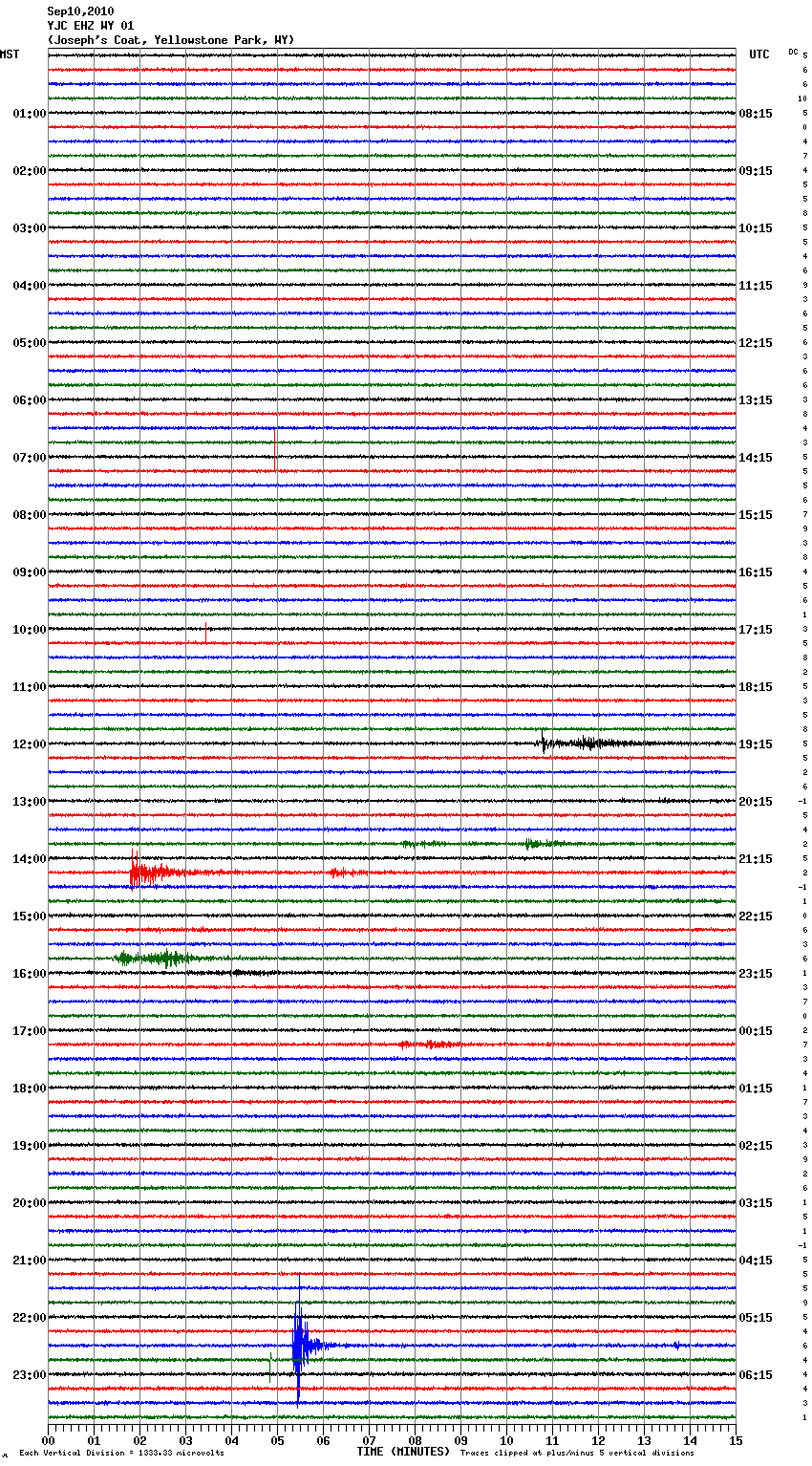The height and width of the screenshot is (1466, 812).
Task: Select the 12:00 MST time label
Action: click(x=30, y=744)
